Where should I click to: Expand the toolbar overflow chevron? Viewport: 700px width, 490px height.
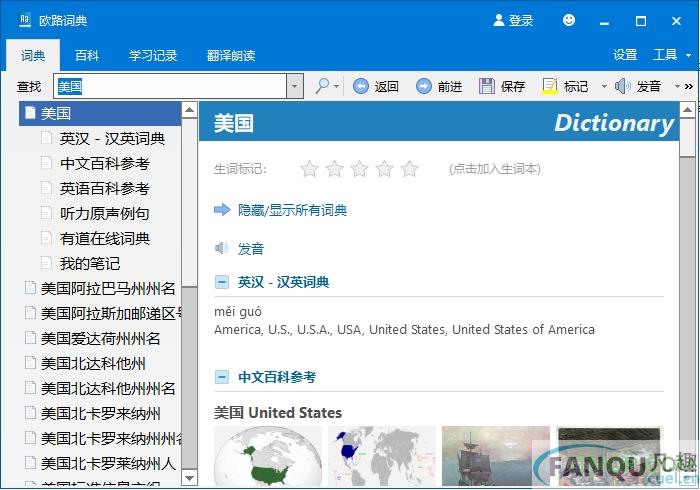tap(689, 86)
